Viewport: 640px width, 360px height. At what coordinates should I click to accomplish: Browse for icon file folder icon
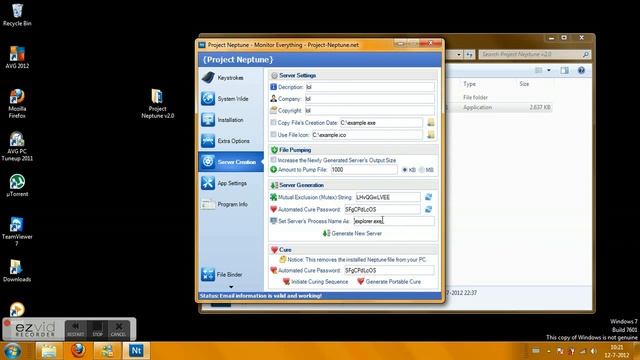tap(431, 135)
